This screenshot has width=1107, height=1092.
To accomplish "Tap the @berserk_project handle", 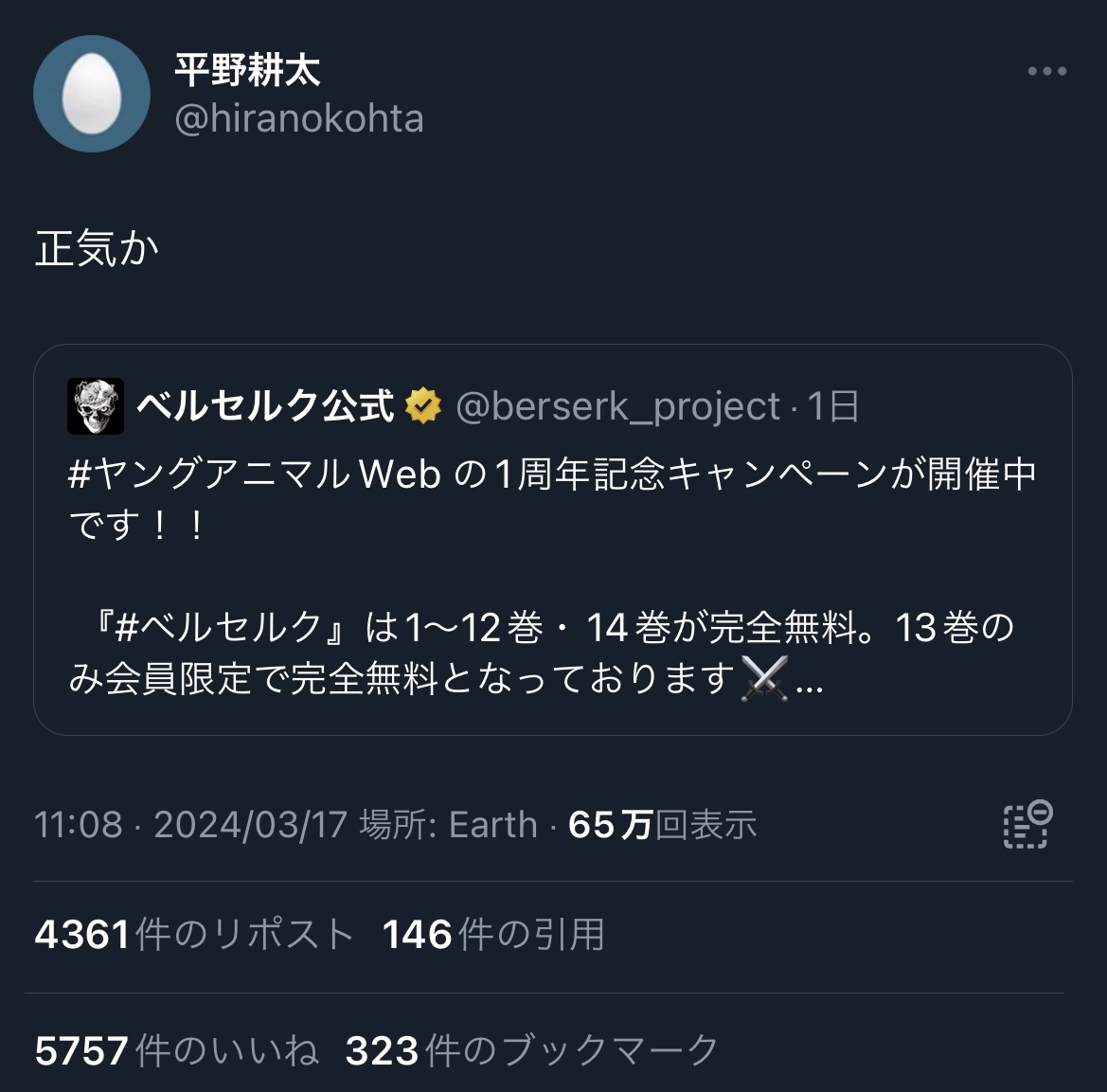I will tap(617, 406).
